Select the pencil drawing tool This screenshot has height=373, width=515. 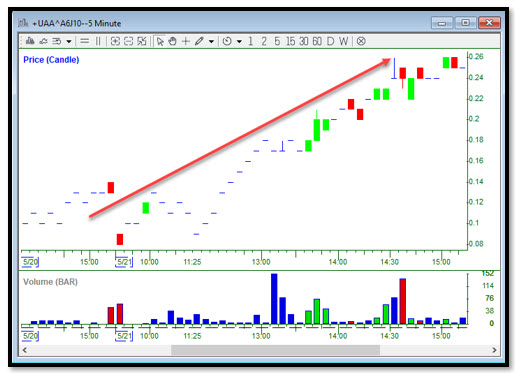pyautogui.click(x=199, y=41)
